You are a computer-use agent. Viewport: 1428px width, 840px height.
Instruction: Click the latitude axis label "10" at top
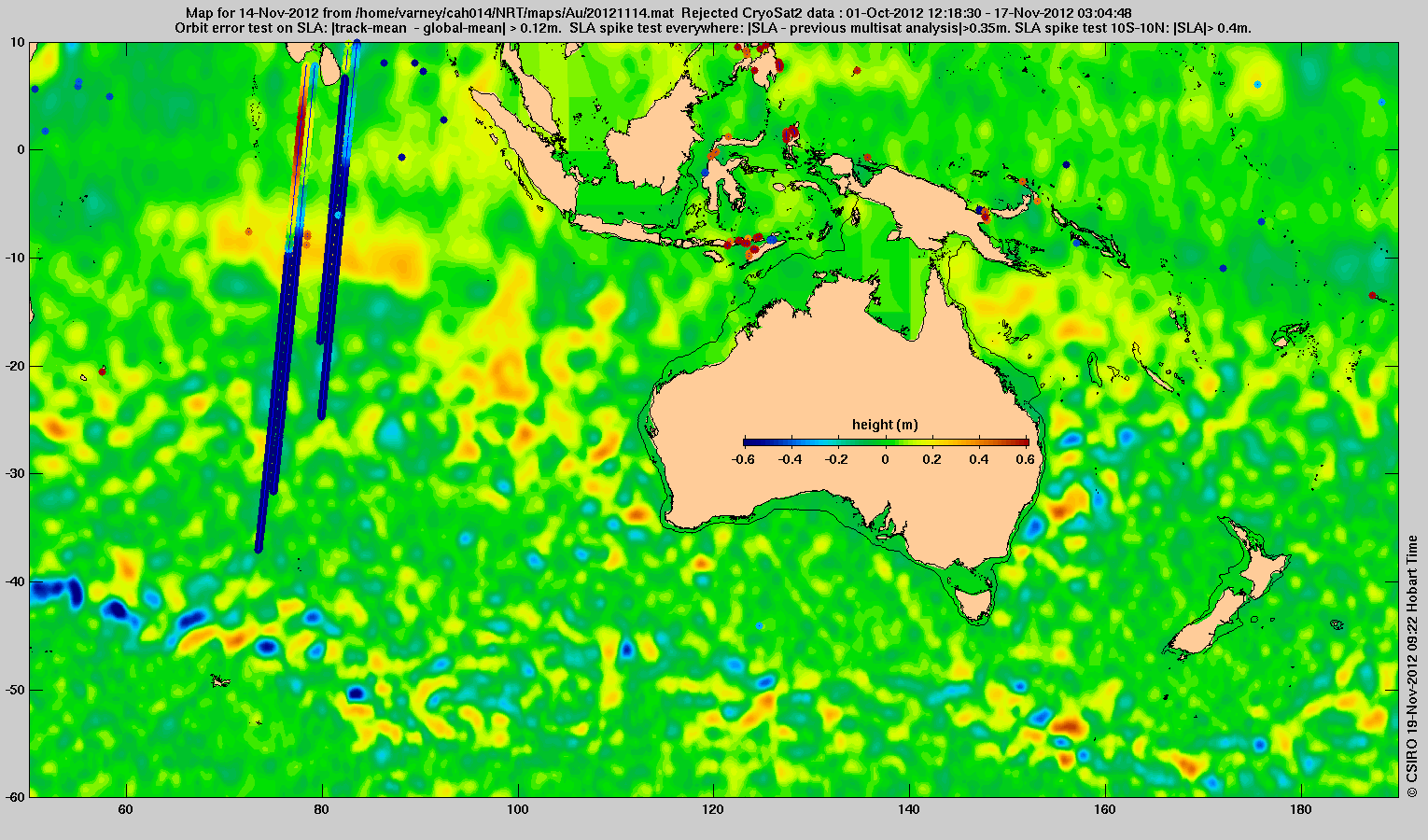(19, 43)
